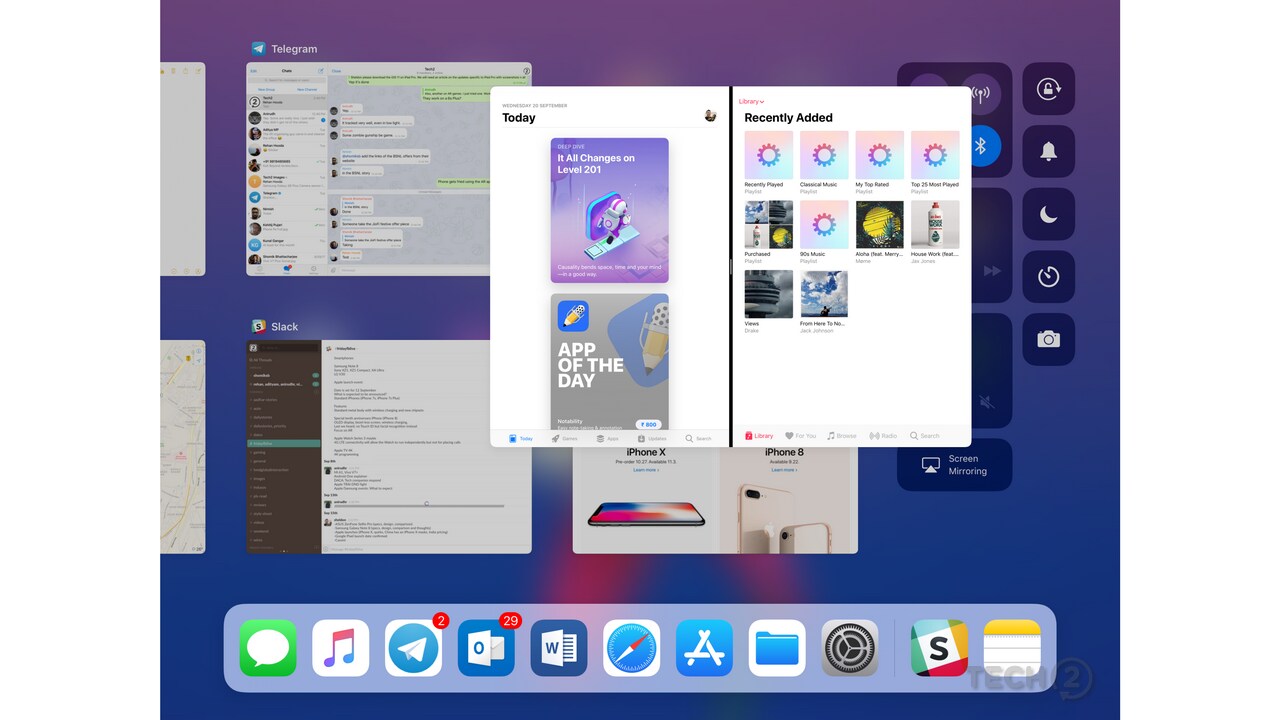Open Safari compass icon in dock
Image resolution: width=1280 pixels, height=720 pixels.
[x=632, y=648]
